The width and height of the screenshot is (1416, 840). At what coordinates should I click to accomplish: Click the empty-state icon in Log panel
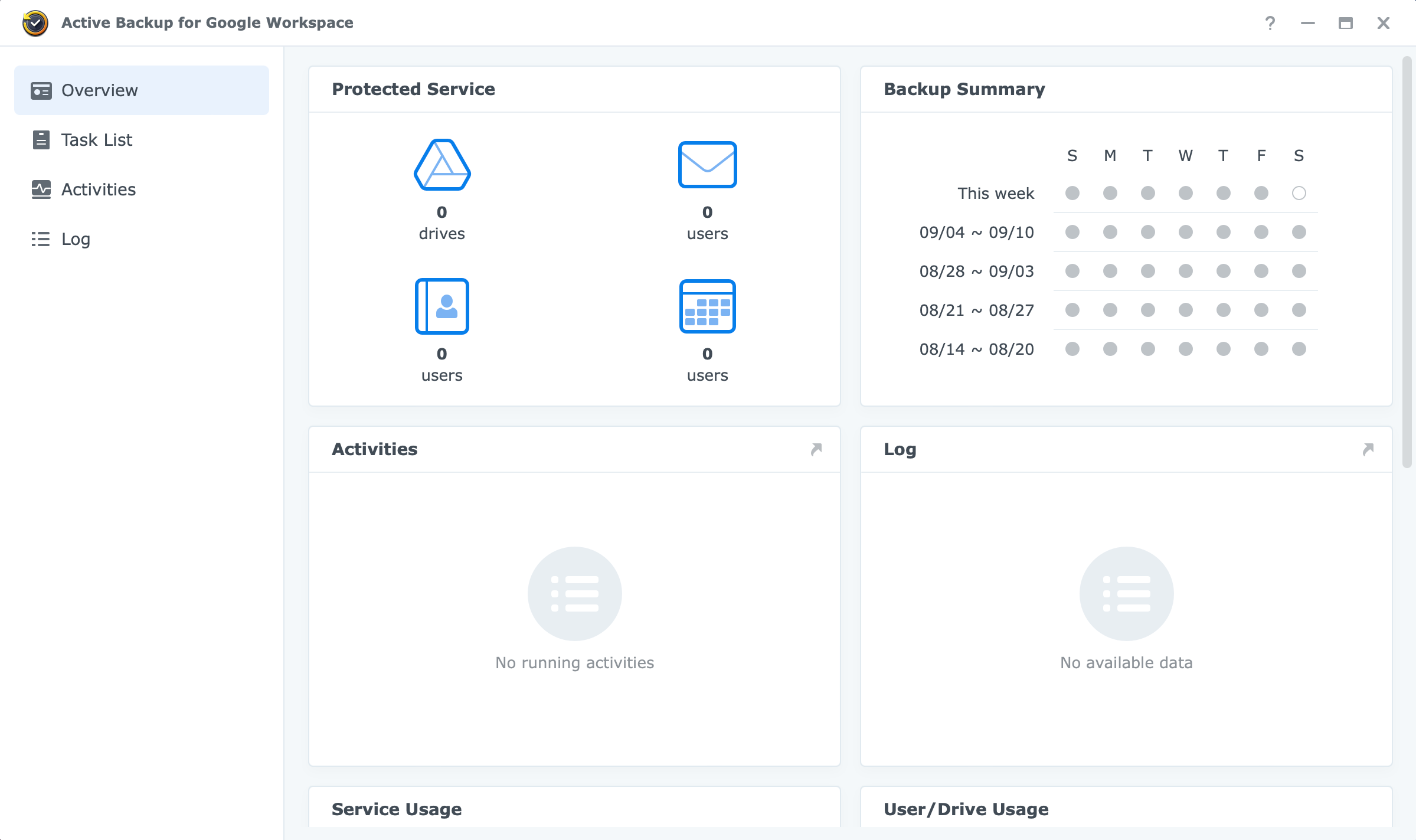point(1126,593)
